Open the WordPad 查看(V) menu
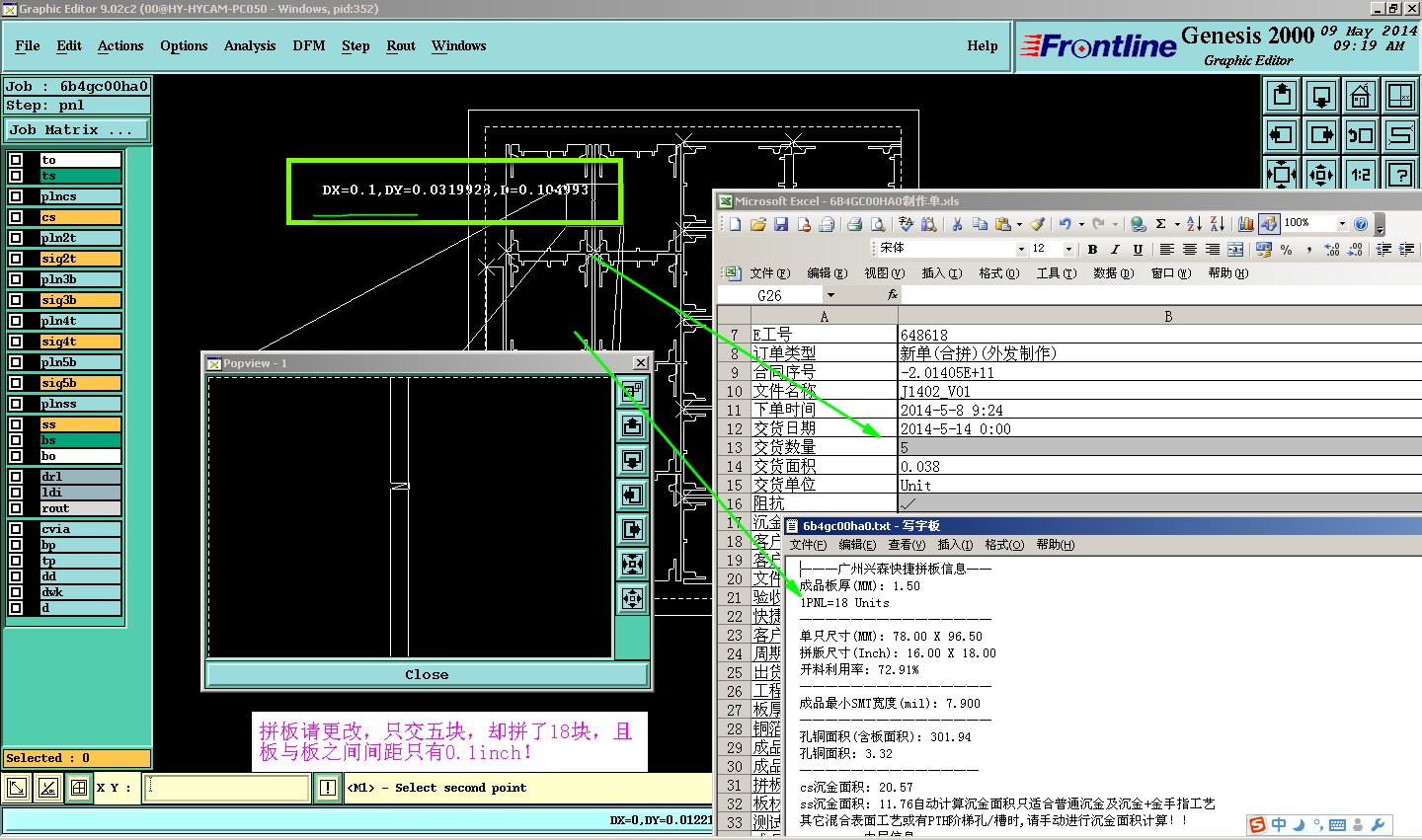1422x840 pixels. click(x=907, y=545)
